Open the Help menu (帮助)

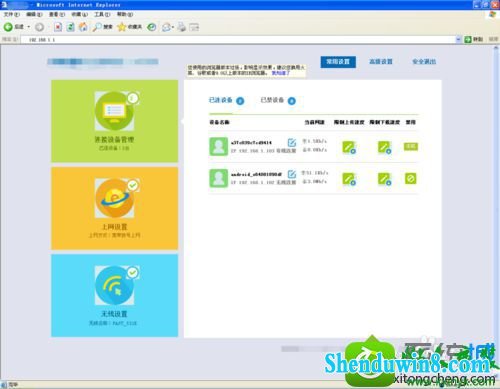point(125,14)
